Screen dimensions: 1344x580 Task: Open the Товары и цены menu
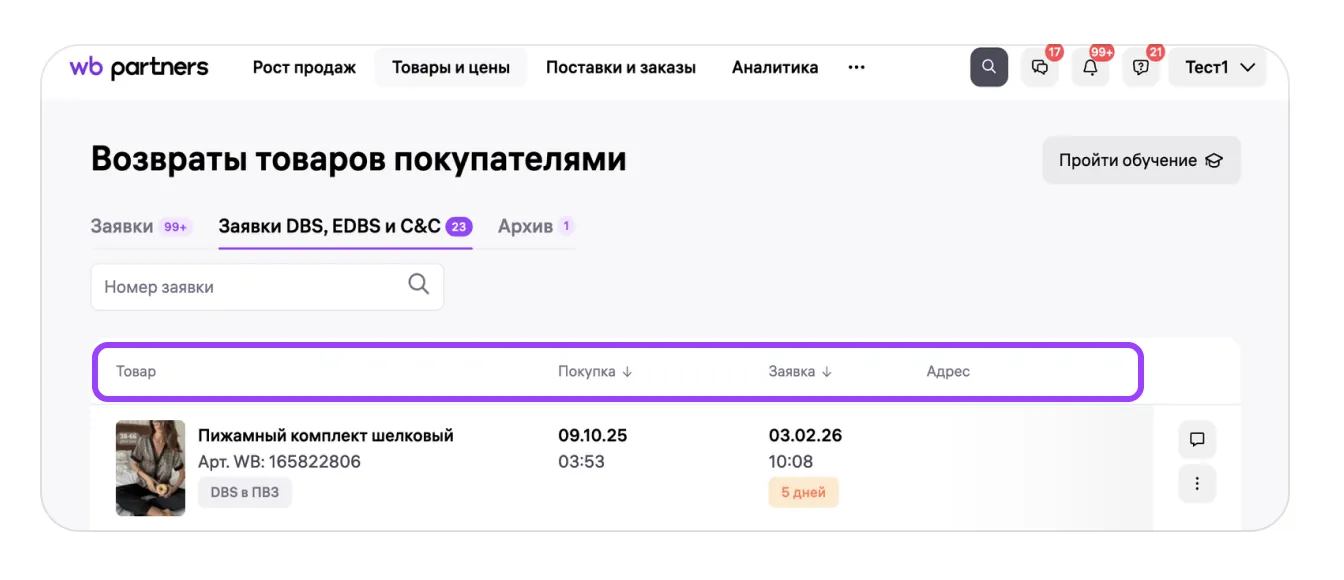click(x=450, y=67)
